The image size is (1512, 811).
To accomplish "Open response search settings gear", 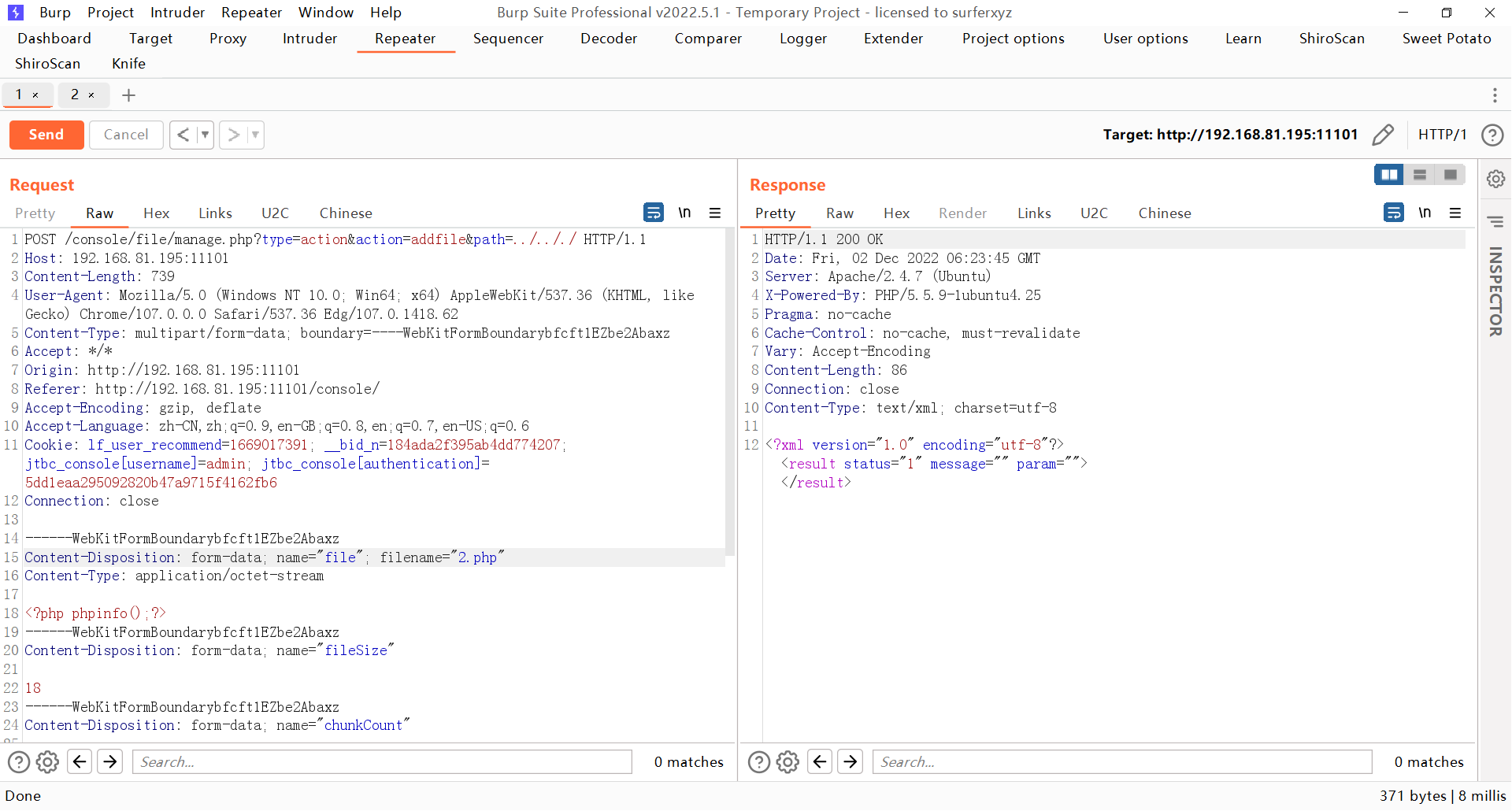I will (x=788, y=762).
